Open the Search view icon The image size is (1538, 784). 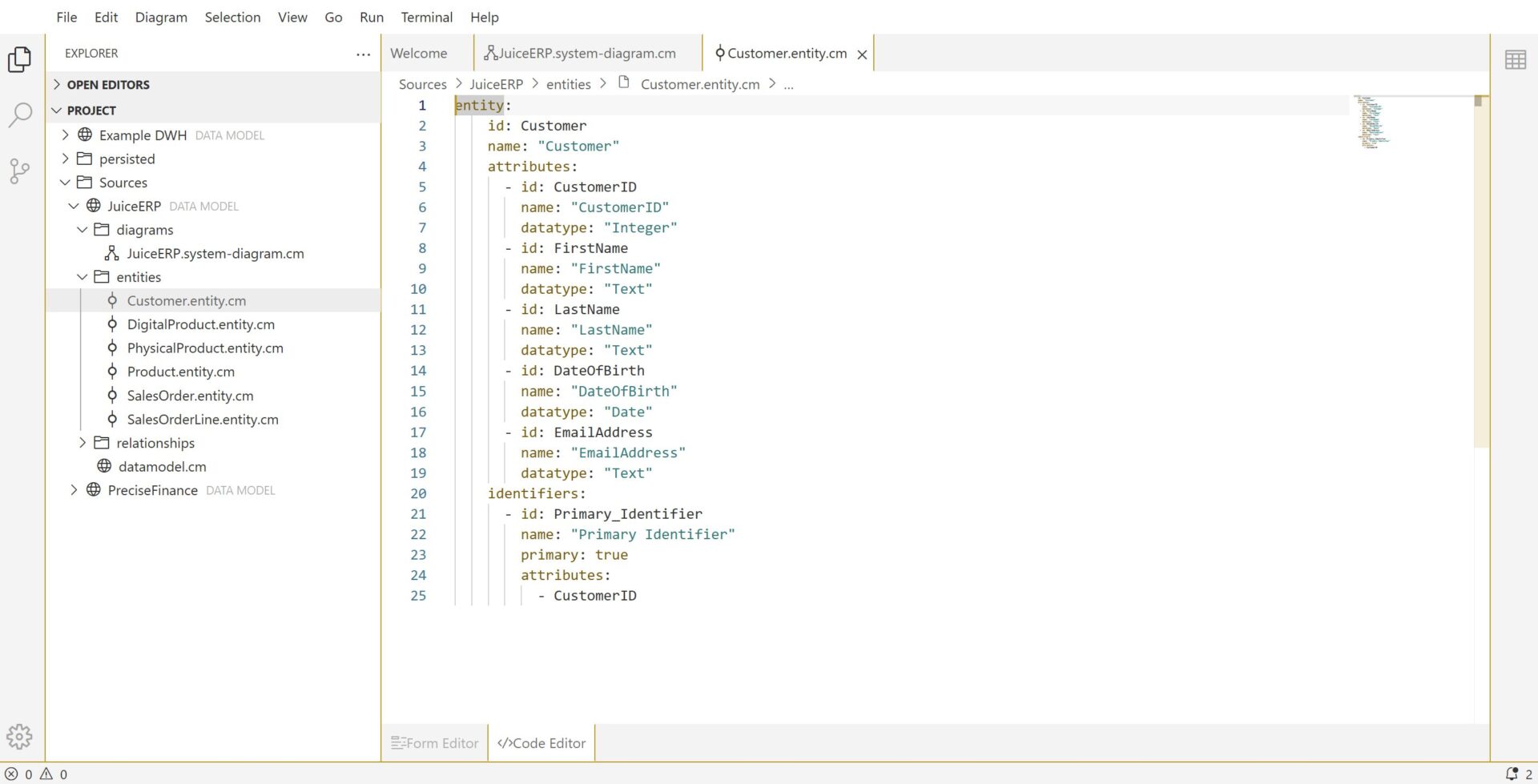point(19,115)
